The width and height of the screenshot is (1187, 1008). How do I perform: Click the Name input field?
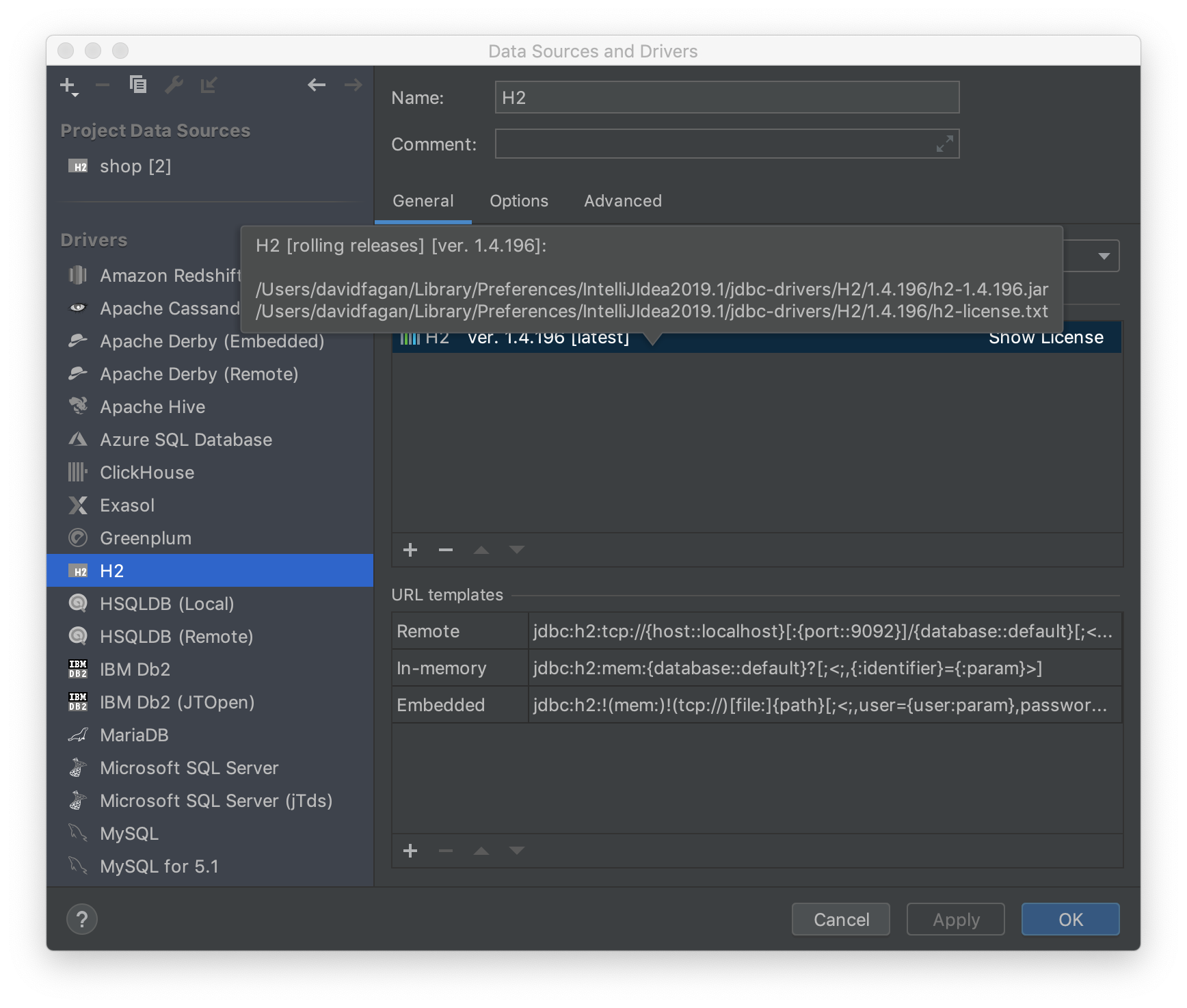click(727, 97)
